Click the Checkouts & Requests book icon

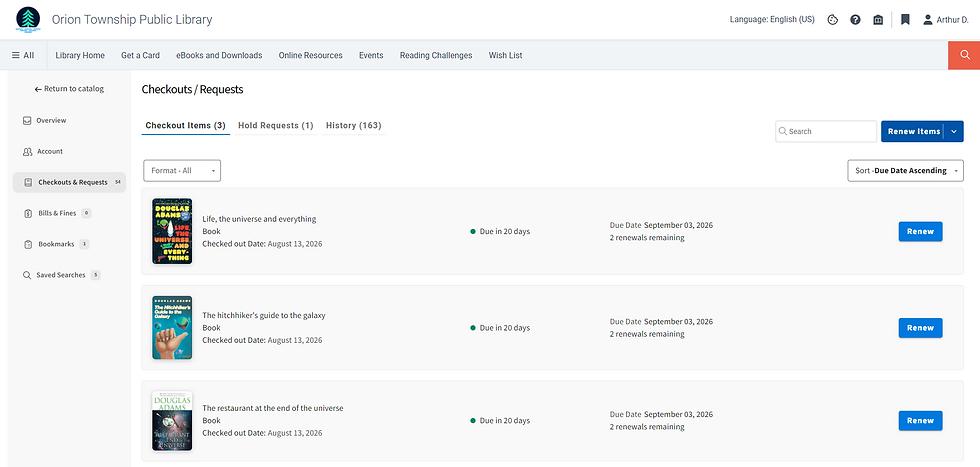click(x=28, y=183)
